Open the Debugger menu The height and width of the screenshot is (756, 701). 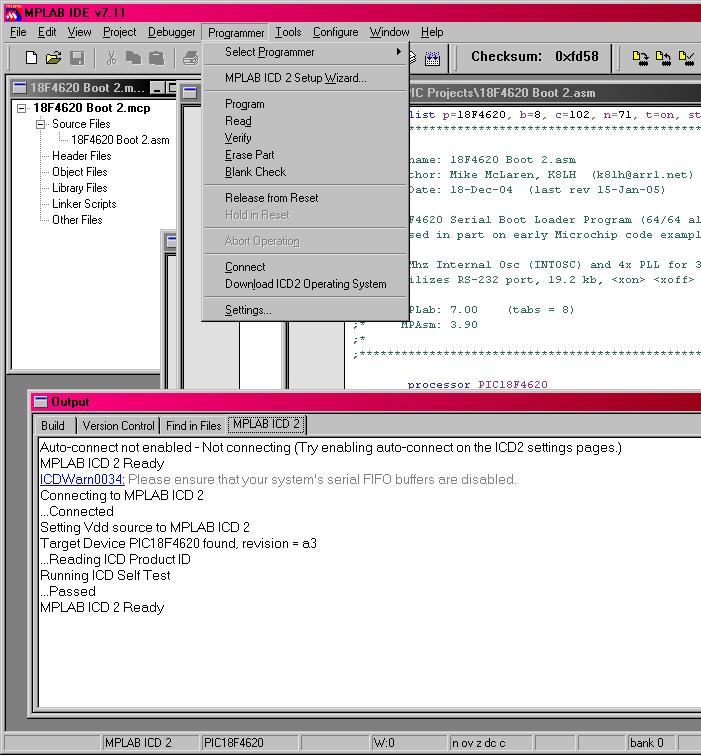(172, 32)
